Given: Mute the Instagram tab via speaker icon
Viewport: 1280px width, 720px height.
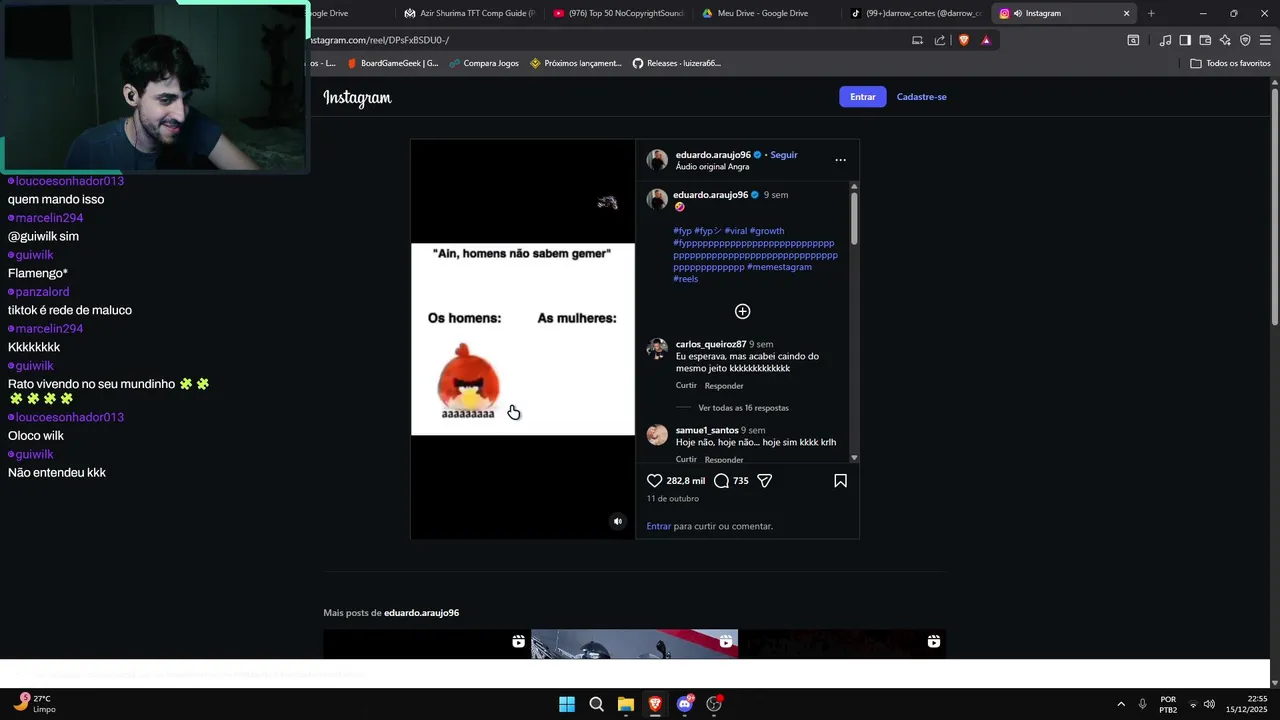Looking at the screenshot, I should (1017, 13).
